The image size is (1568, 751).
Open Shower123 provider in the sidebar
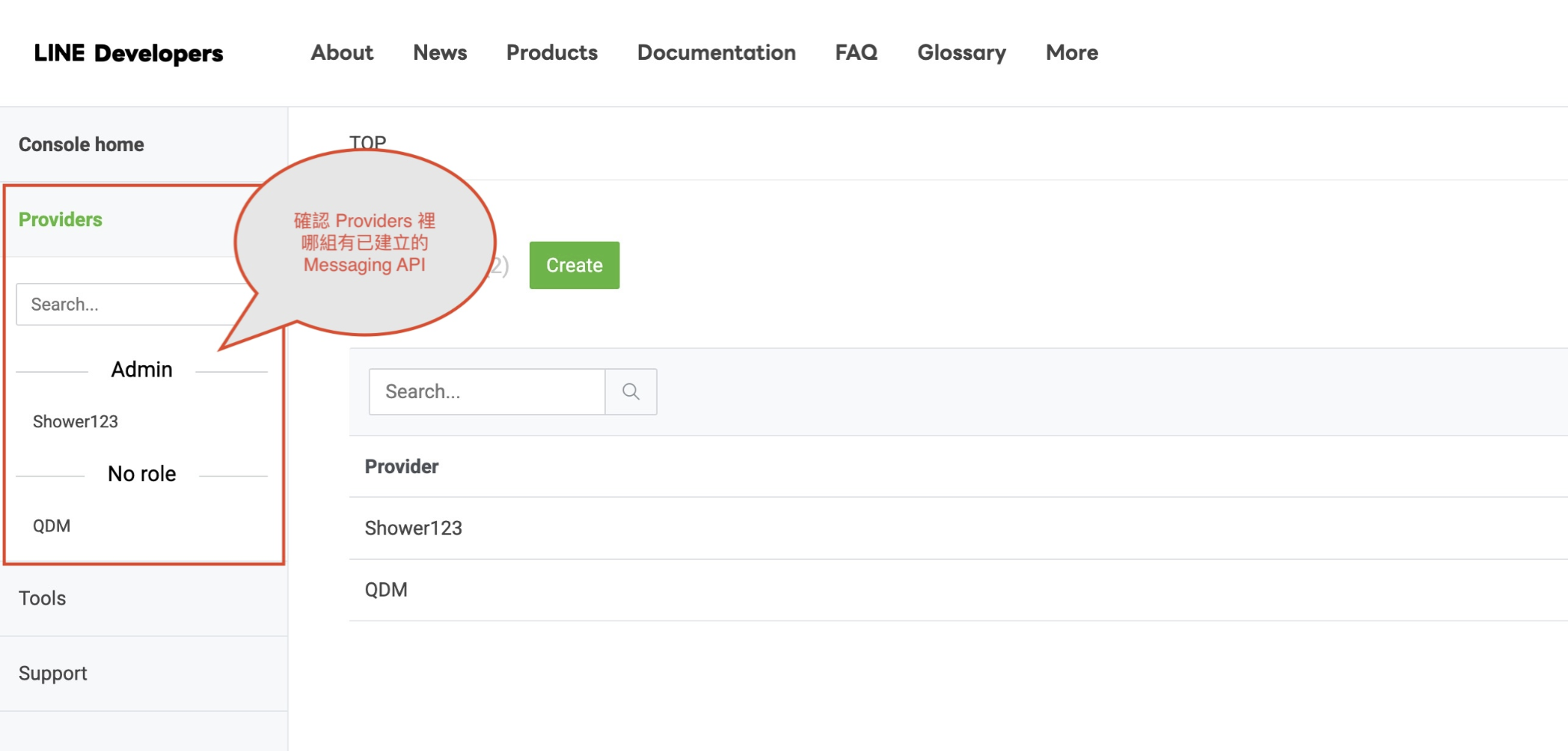pyautogui.click(x=75, y=421)
